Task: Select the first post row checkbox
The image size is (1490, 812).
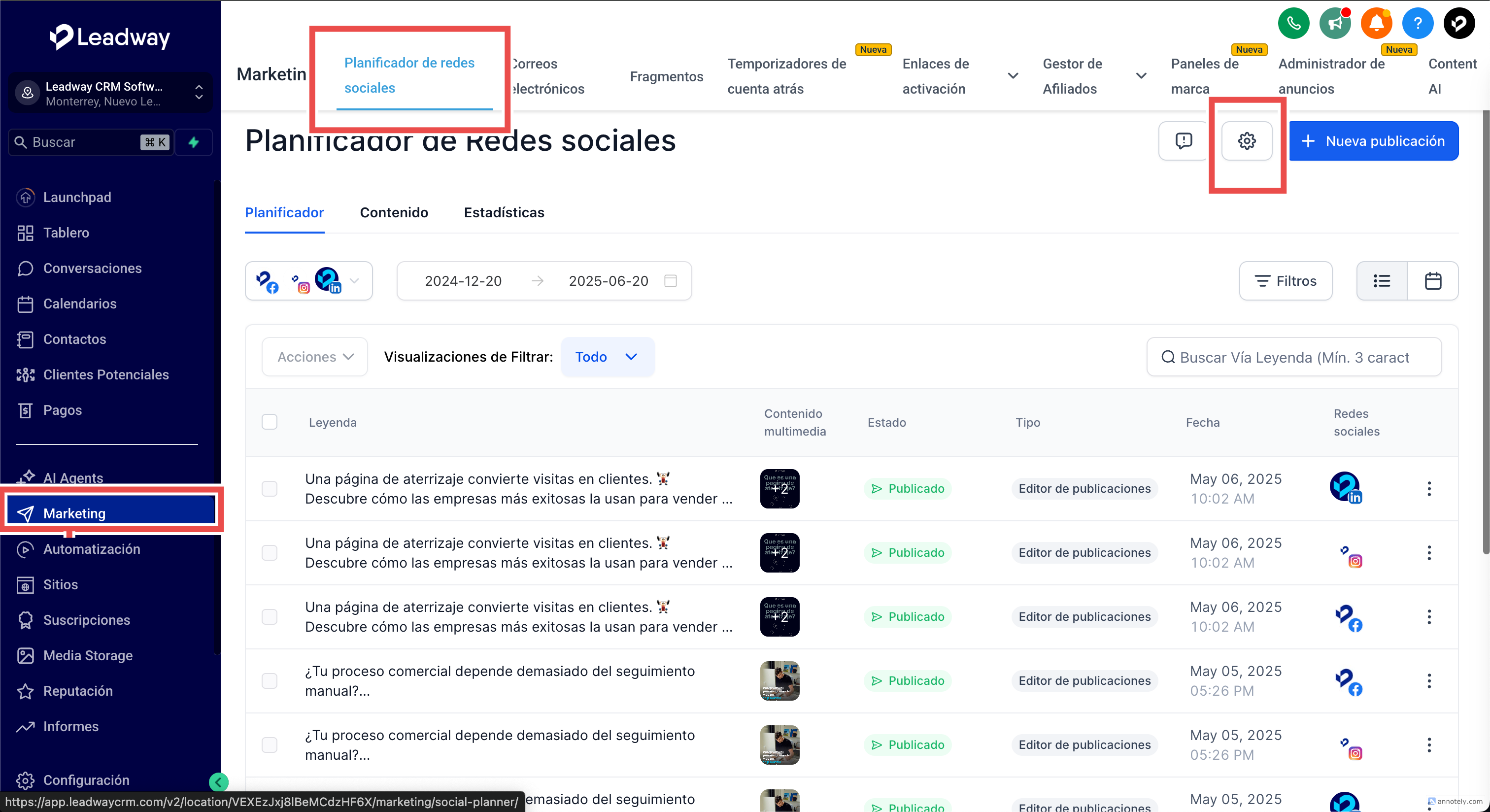Action: point(270,489)
